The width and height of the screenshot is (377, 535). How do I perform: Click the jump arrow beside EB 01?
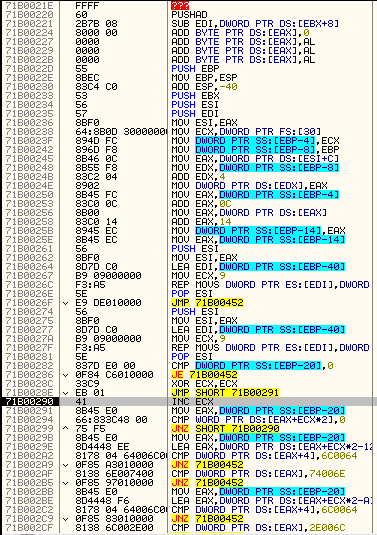(66, 393)
